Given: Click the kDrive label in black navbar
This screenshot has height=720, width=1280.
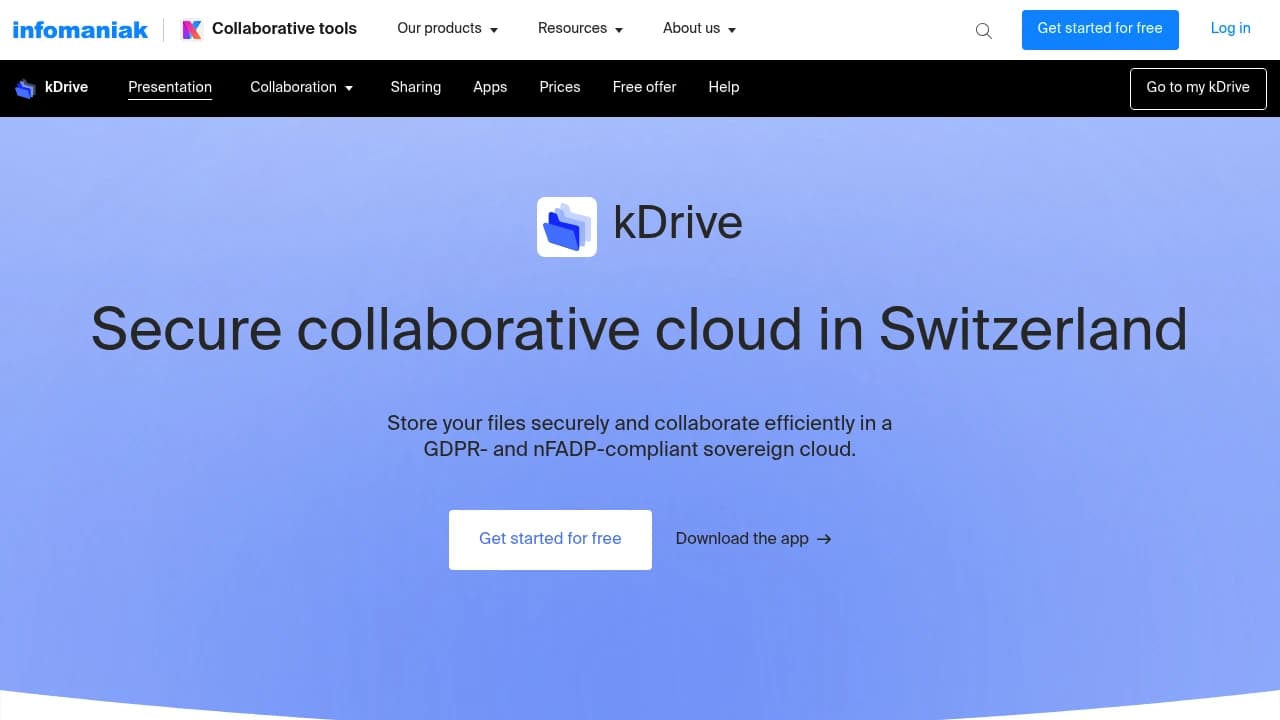Looking at the screenshot, I should pos(67,88).
